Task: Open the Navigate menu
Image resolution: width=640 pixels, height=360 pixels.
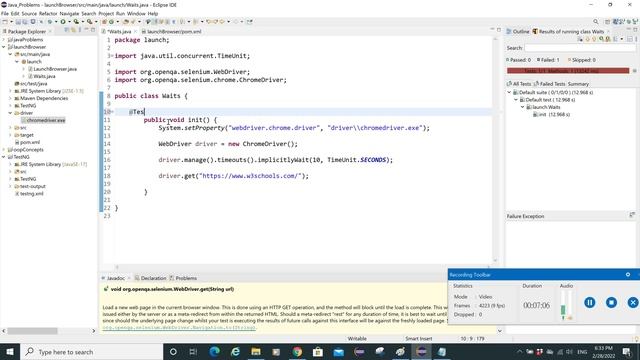Action: 69,13
